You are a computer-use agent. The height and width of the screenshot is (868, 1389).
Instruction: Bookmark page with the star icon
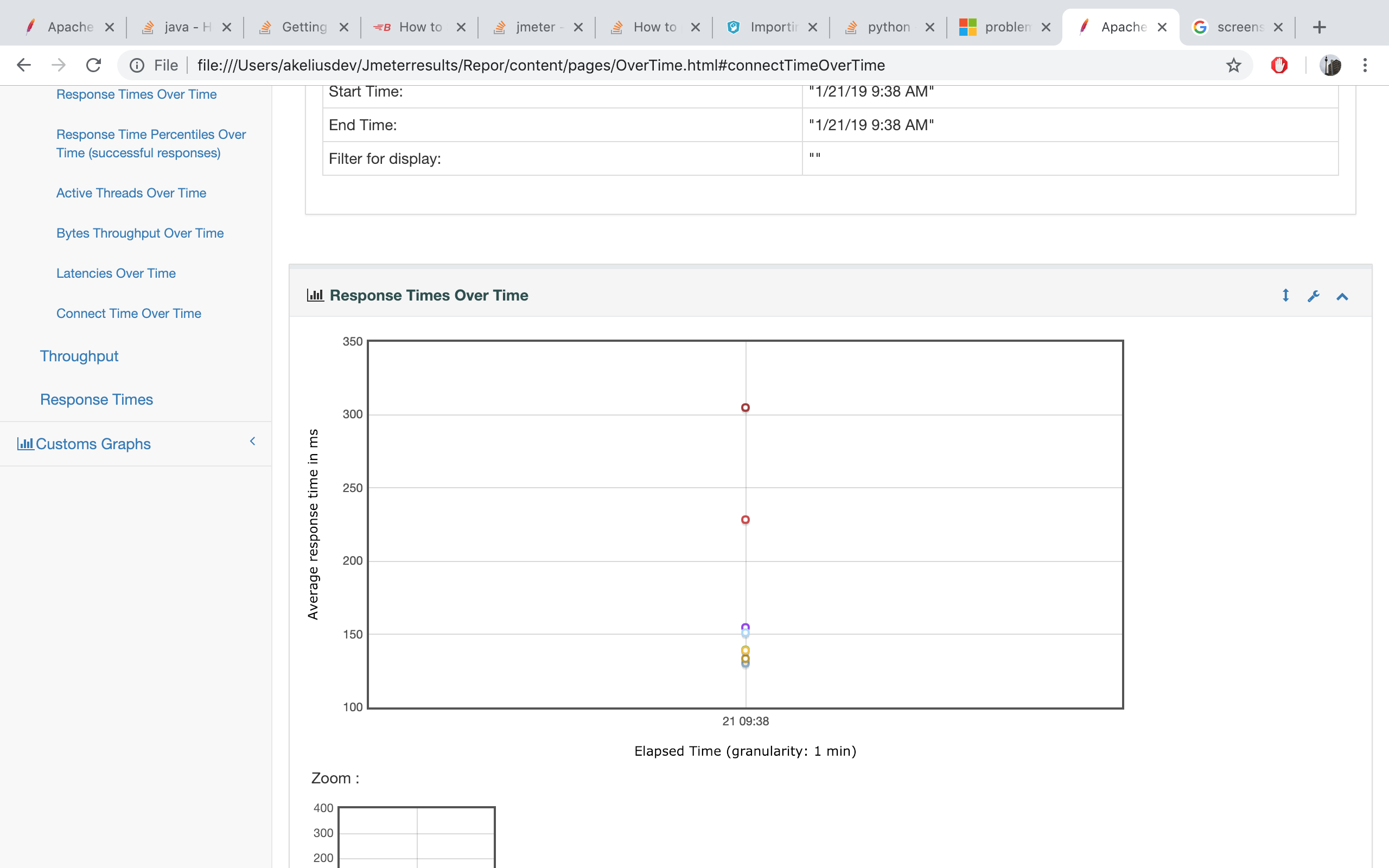[1233, 66]
